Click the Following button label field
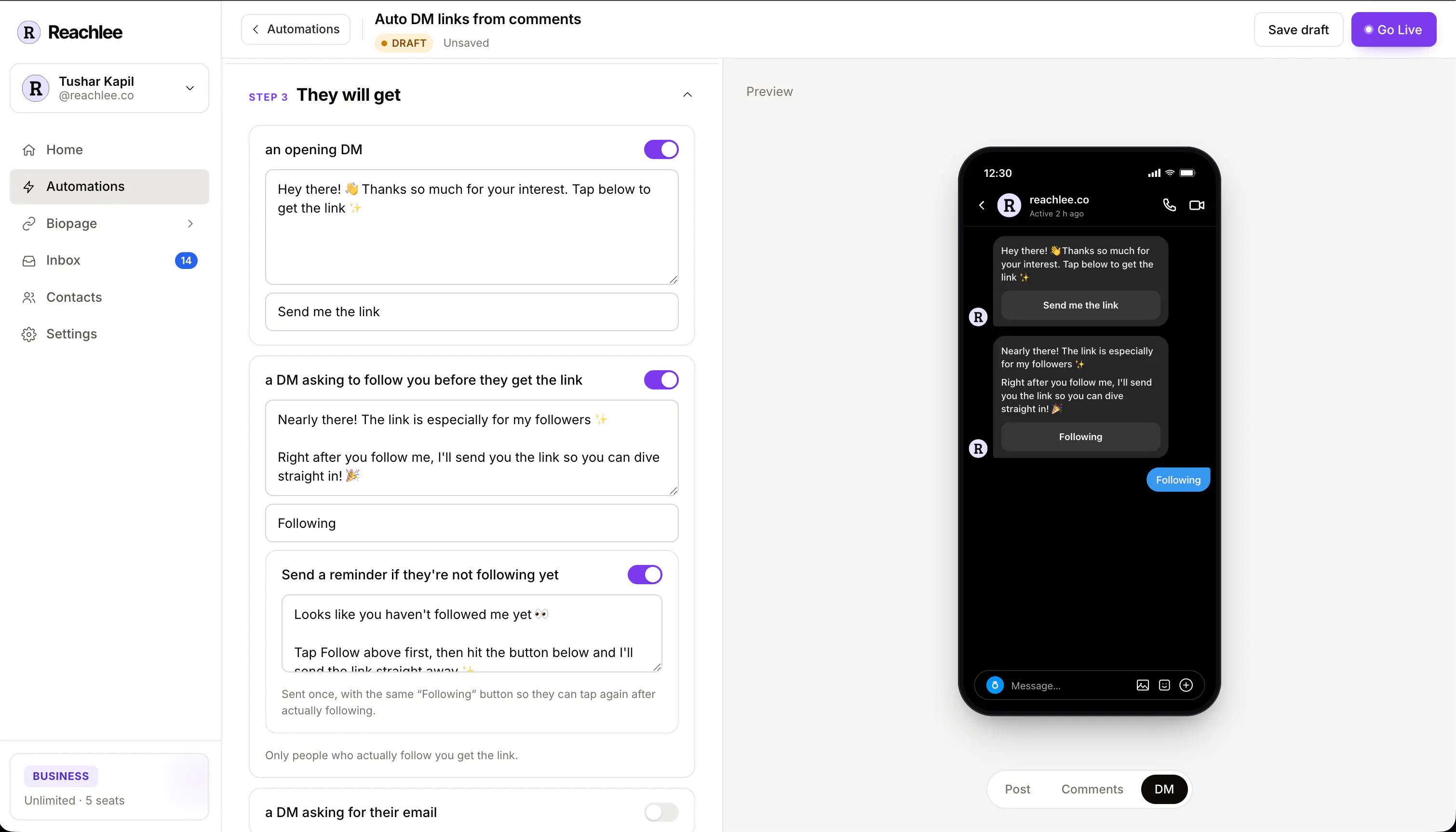 click(x=472, y=523)
